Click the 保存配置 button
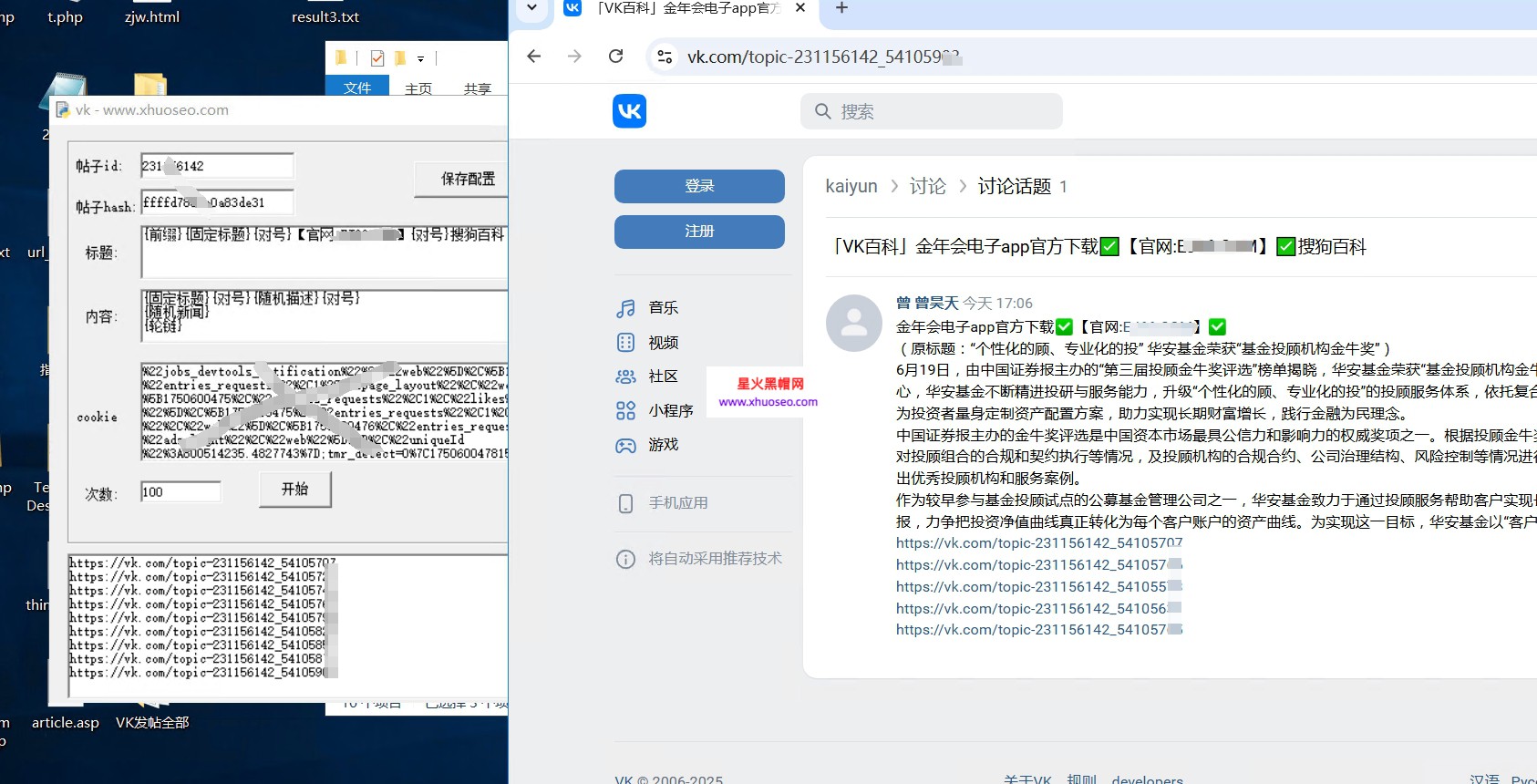The height and width of the screenshot is (784, 1537). 463,179
